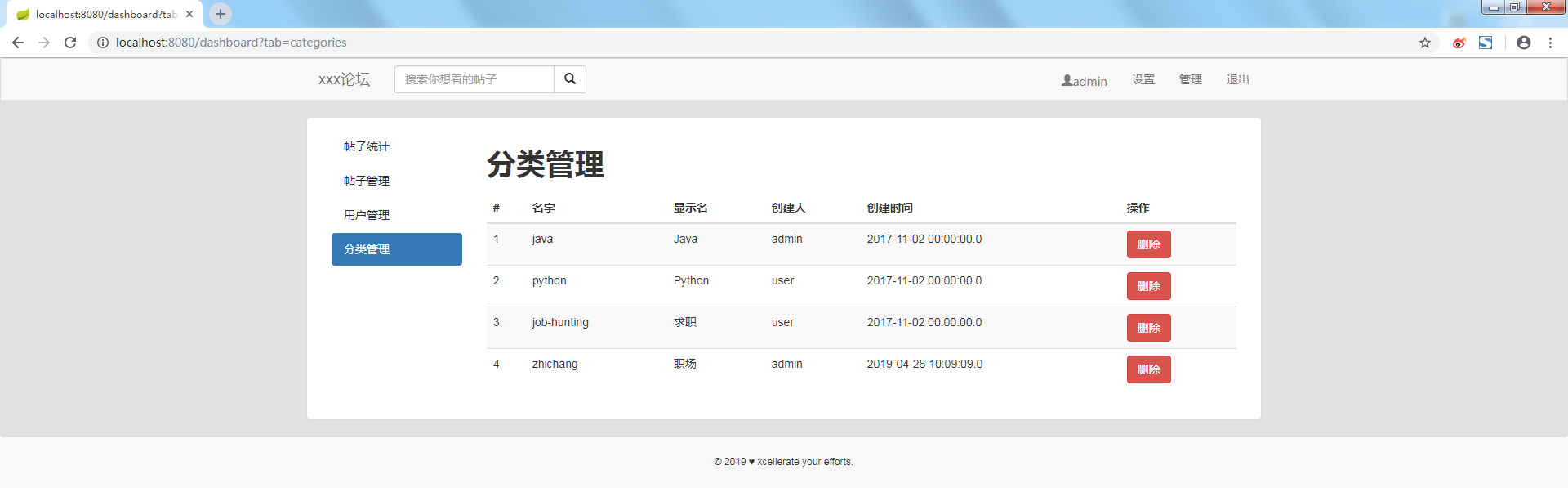Viewport: 1568px width, 488px height.
Task: Click the java name cell
Action: pos(542,239)
